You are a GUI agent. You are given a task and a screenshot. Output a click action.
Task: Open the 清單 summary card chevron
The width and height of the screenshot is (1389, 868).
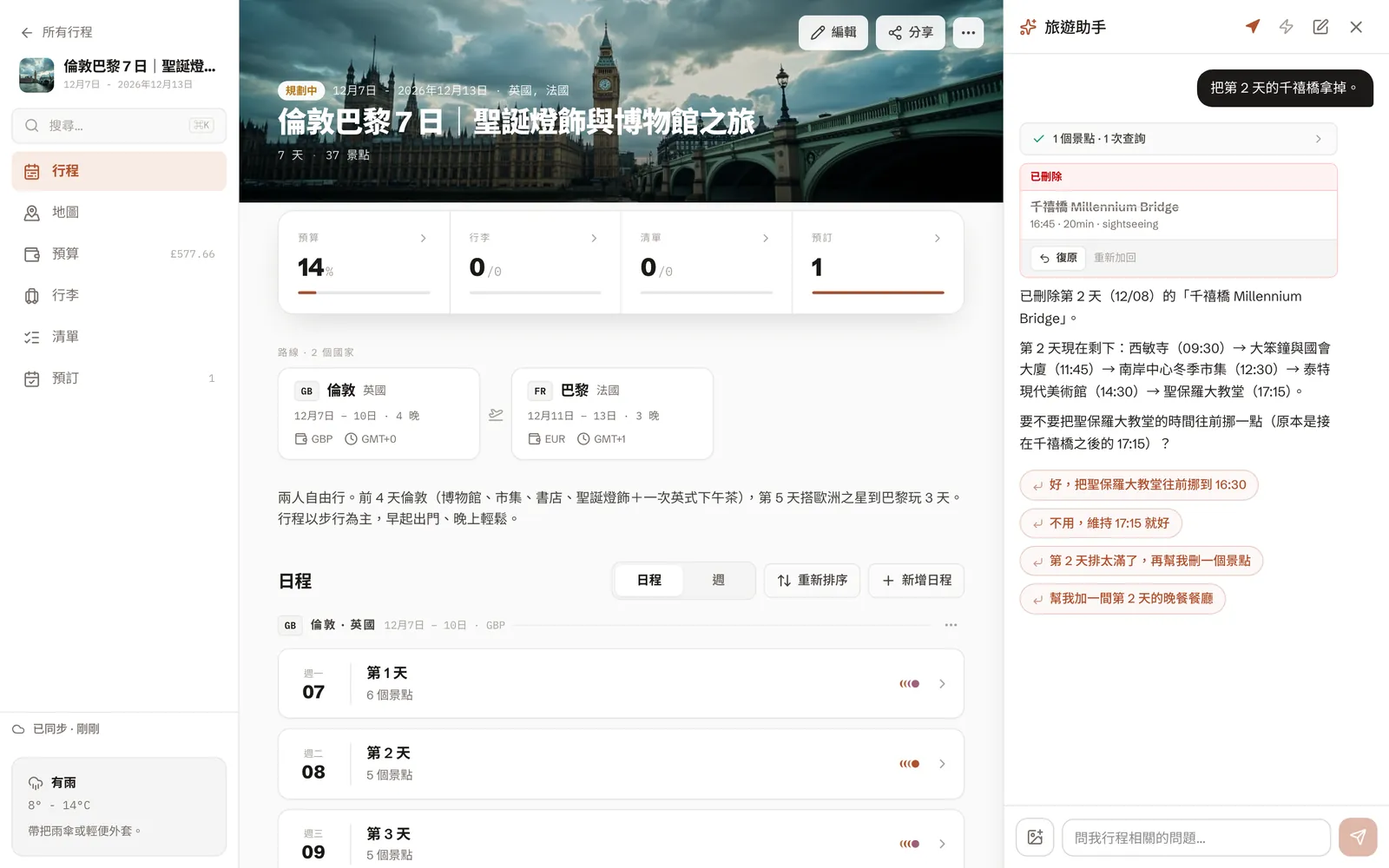coord(765,238)
